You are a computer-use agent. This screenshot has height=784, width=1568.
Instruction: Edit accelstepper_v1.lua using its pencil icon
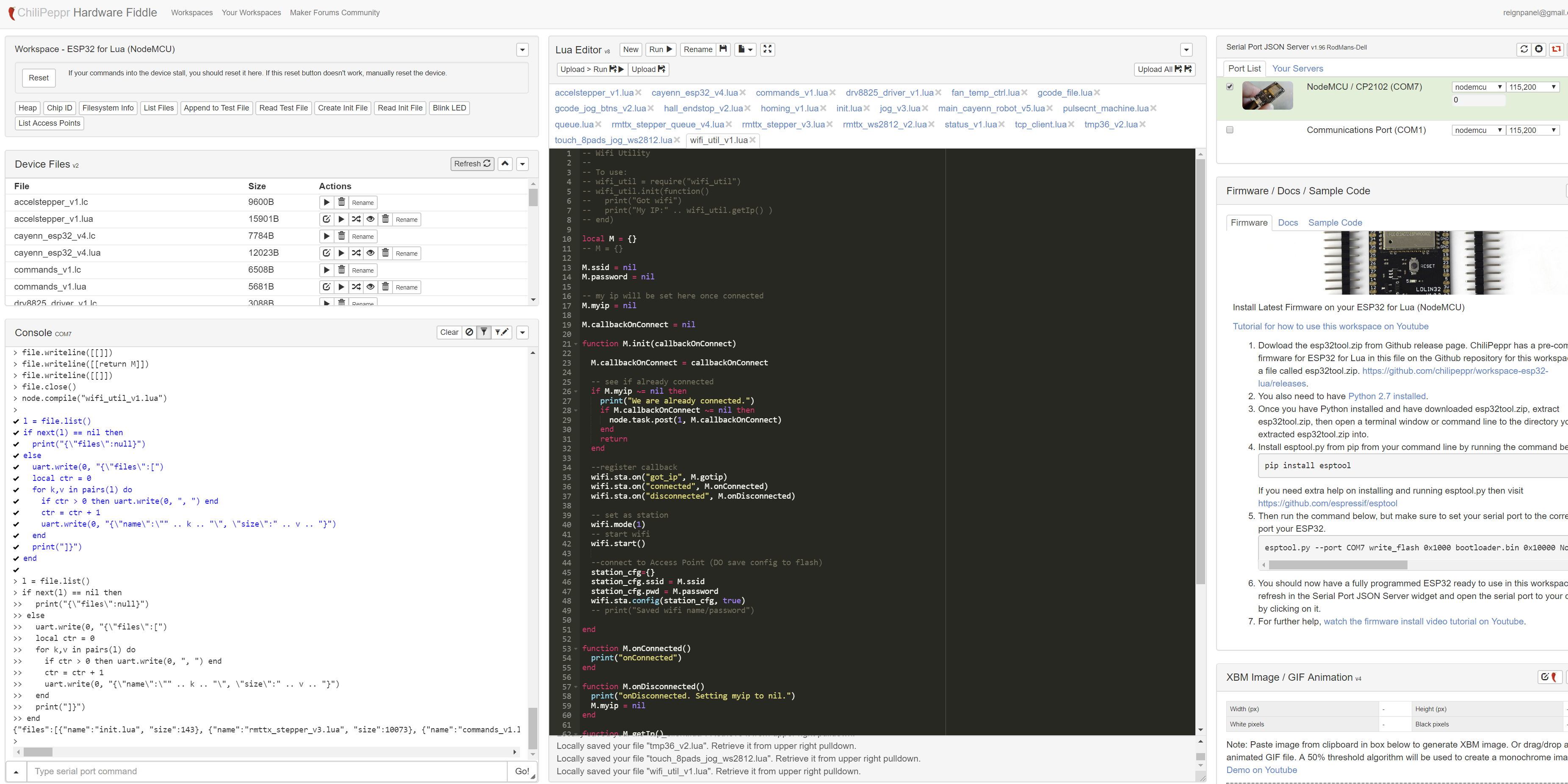[x=326, y=220]
